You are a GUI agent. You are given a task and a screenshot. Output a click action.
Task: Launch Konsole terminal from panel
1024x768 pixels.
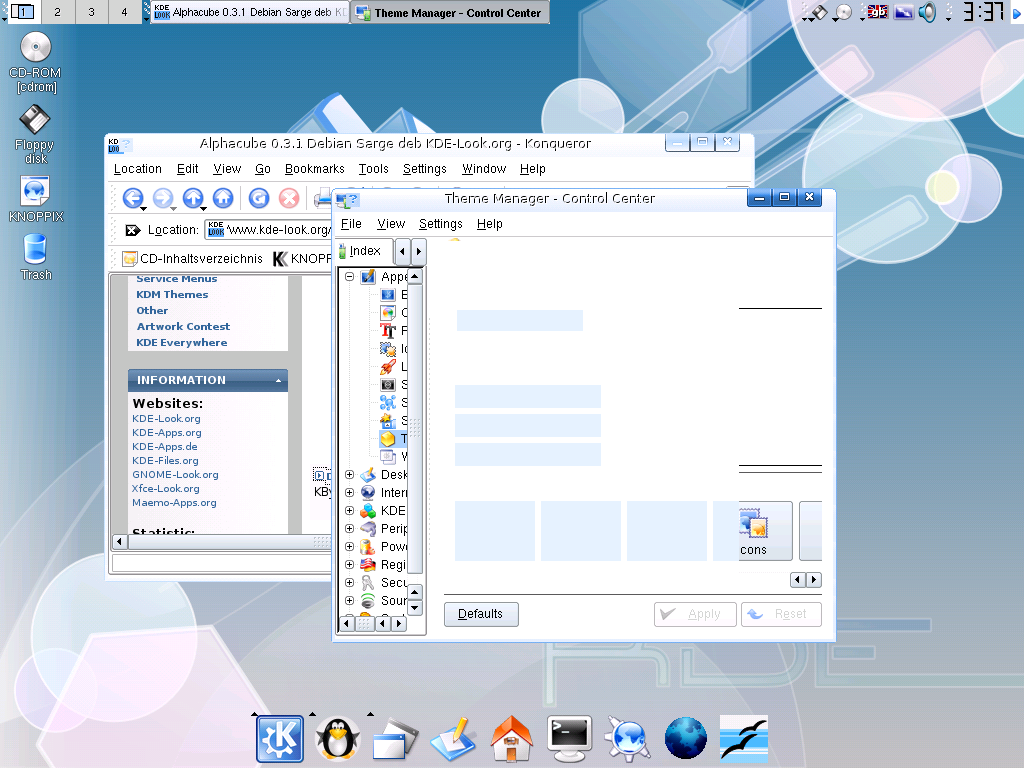pos(569,739)
